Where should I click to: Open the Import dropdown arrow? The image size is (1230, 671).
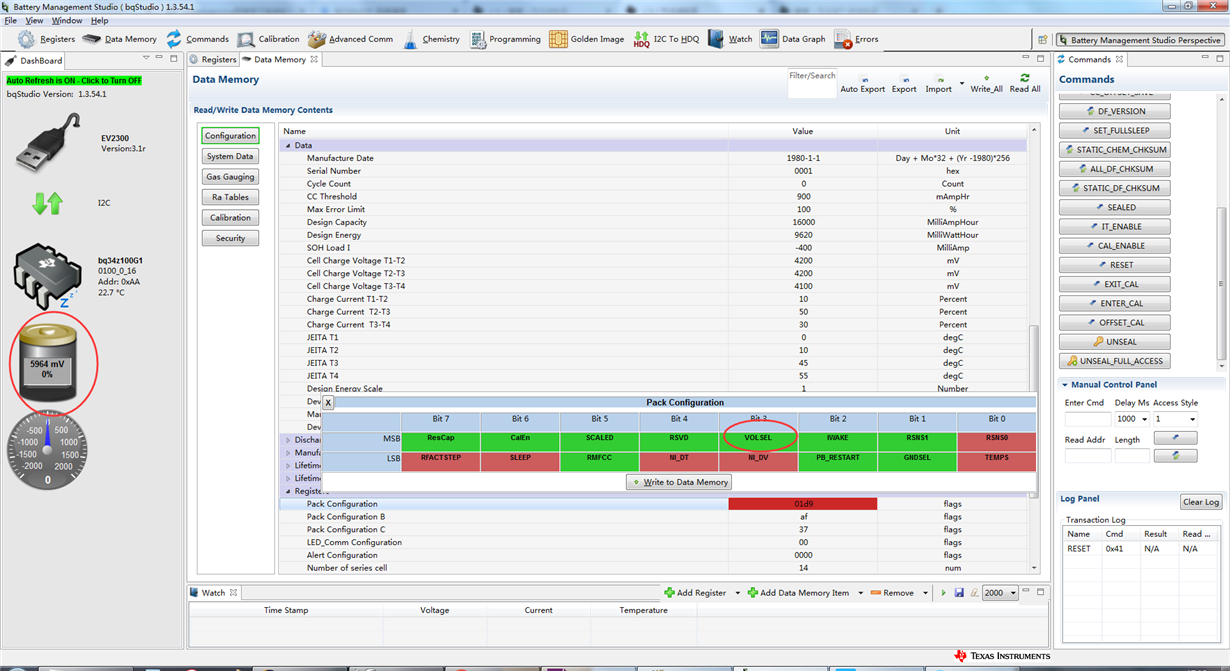(x=962, y=84)
